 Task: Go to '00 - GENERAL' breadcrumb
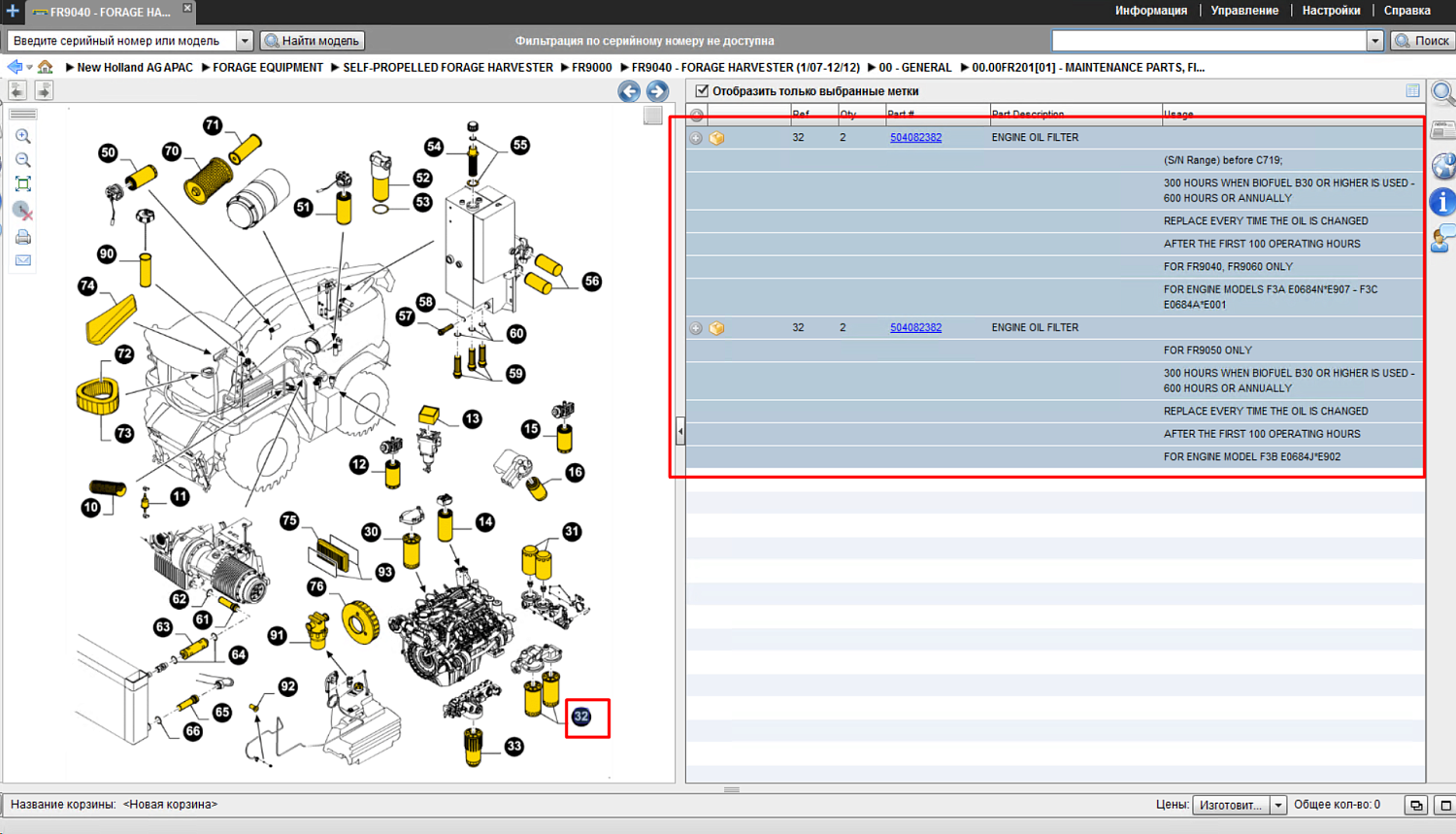[914, 68]
